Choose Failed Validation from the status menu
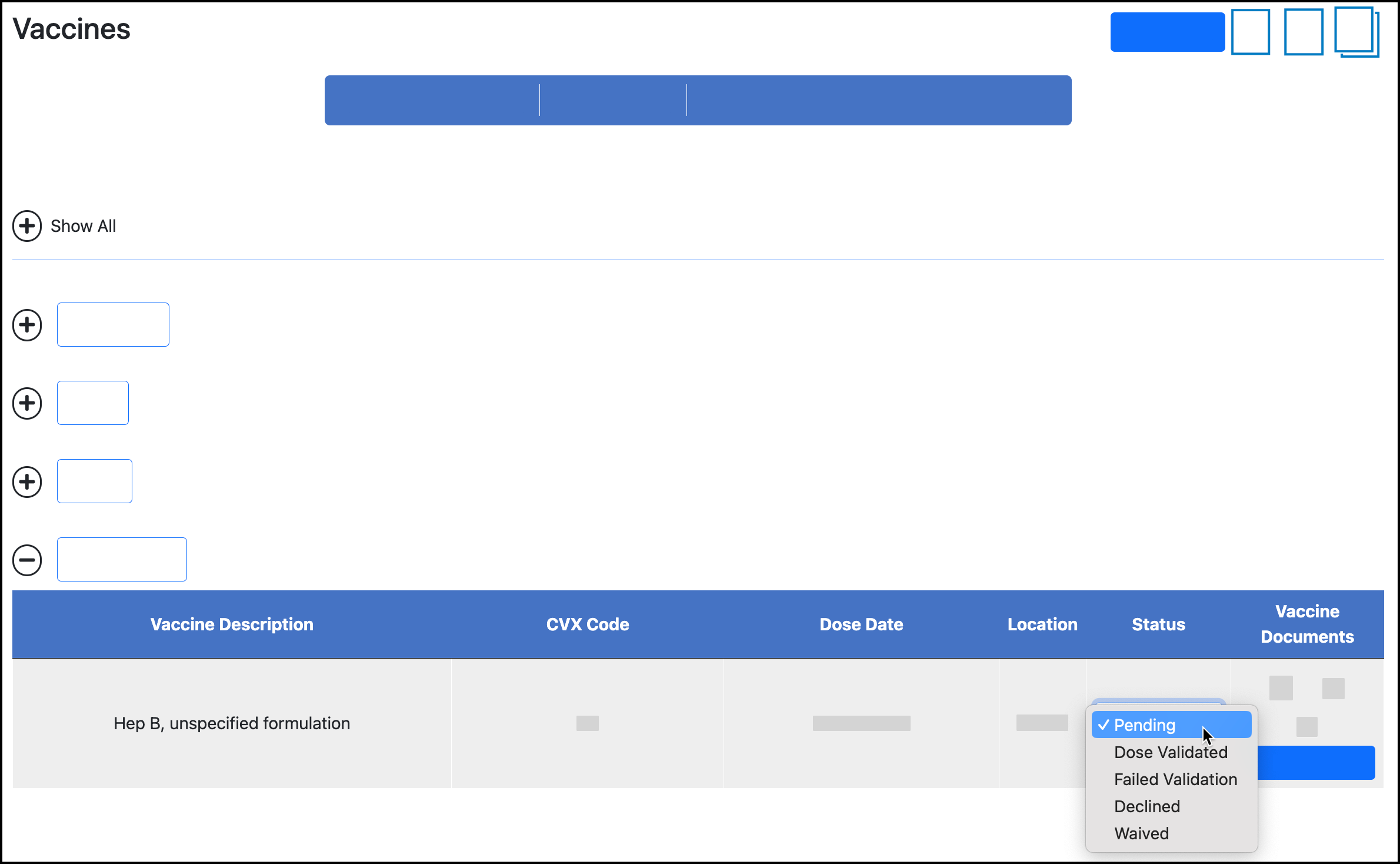1400x864 pixels. click(x=1175, y=779)
